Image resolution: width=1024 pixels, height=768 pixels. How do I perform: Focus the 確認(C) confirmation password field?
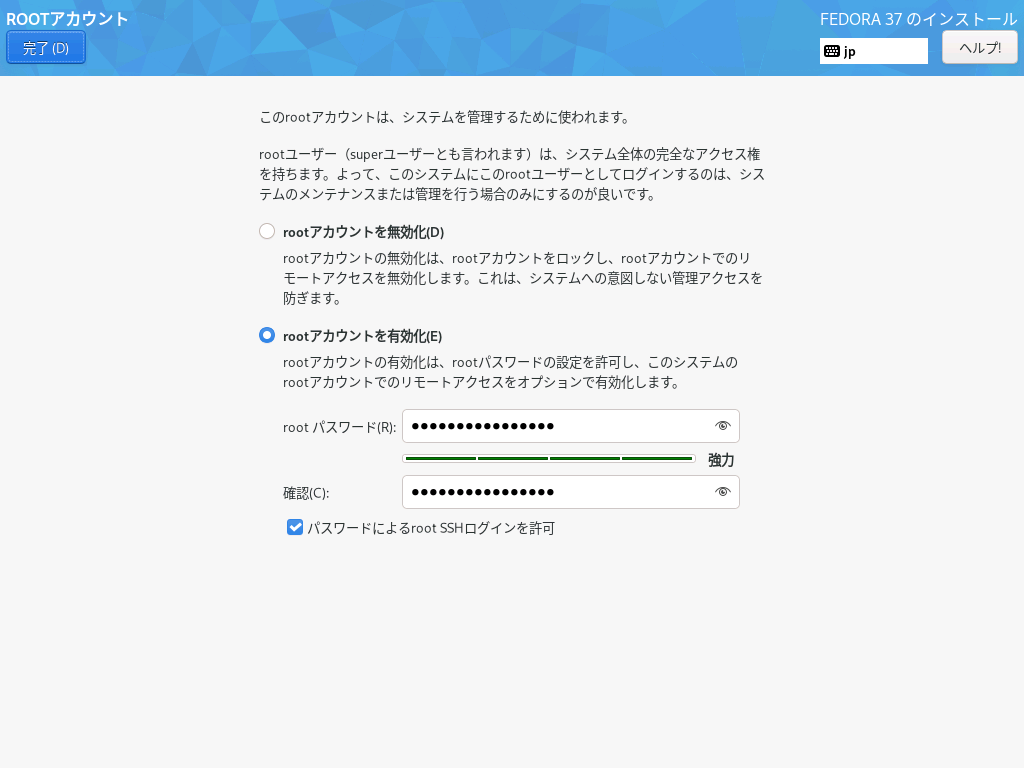coord(571,492)
